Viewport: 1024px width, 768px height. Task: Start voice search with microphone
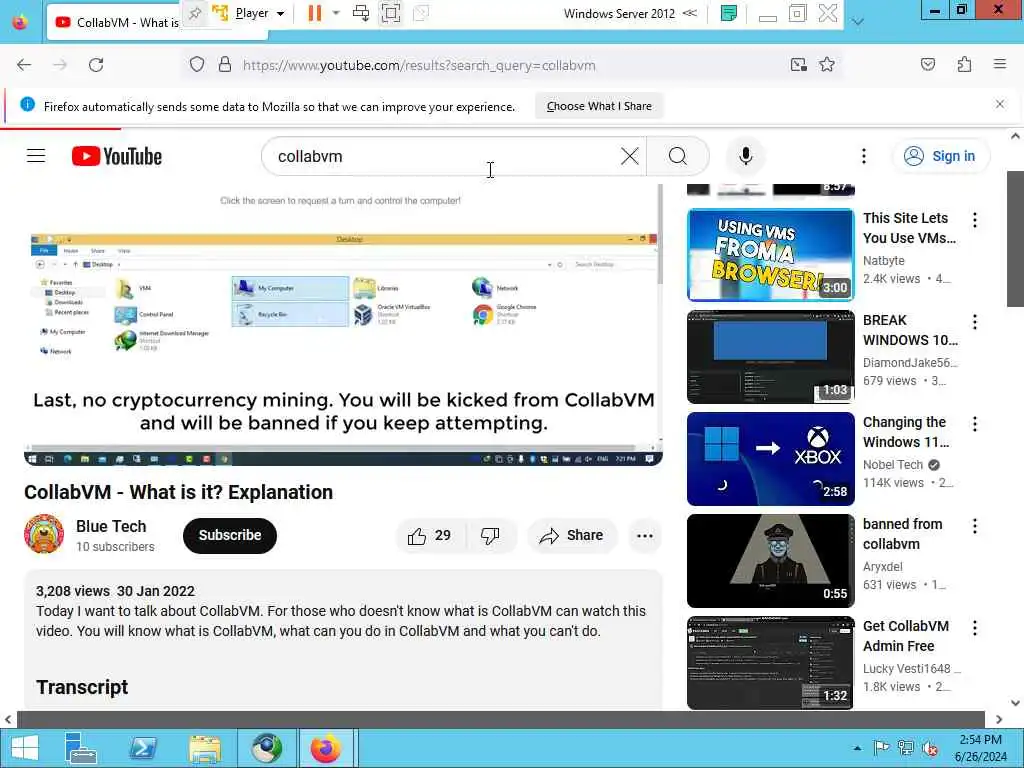pos(745,156)
